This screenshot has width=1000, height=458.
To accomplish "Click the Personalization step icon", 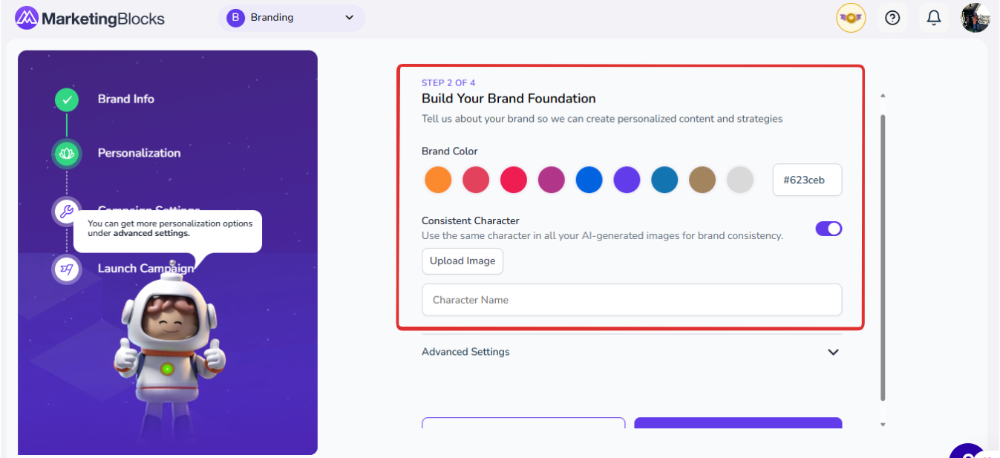I will point(66,153).
